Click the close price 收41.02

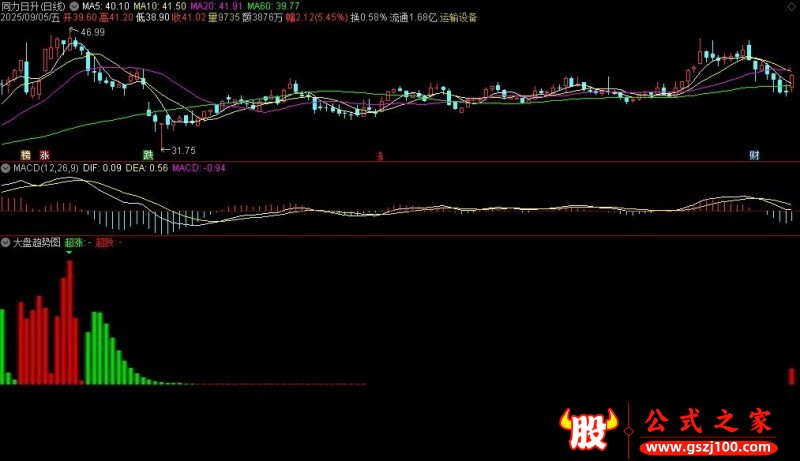click(189, 18)
